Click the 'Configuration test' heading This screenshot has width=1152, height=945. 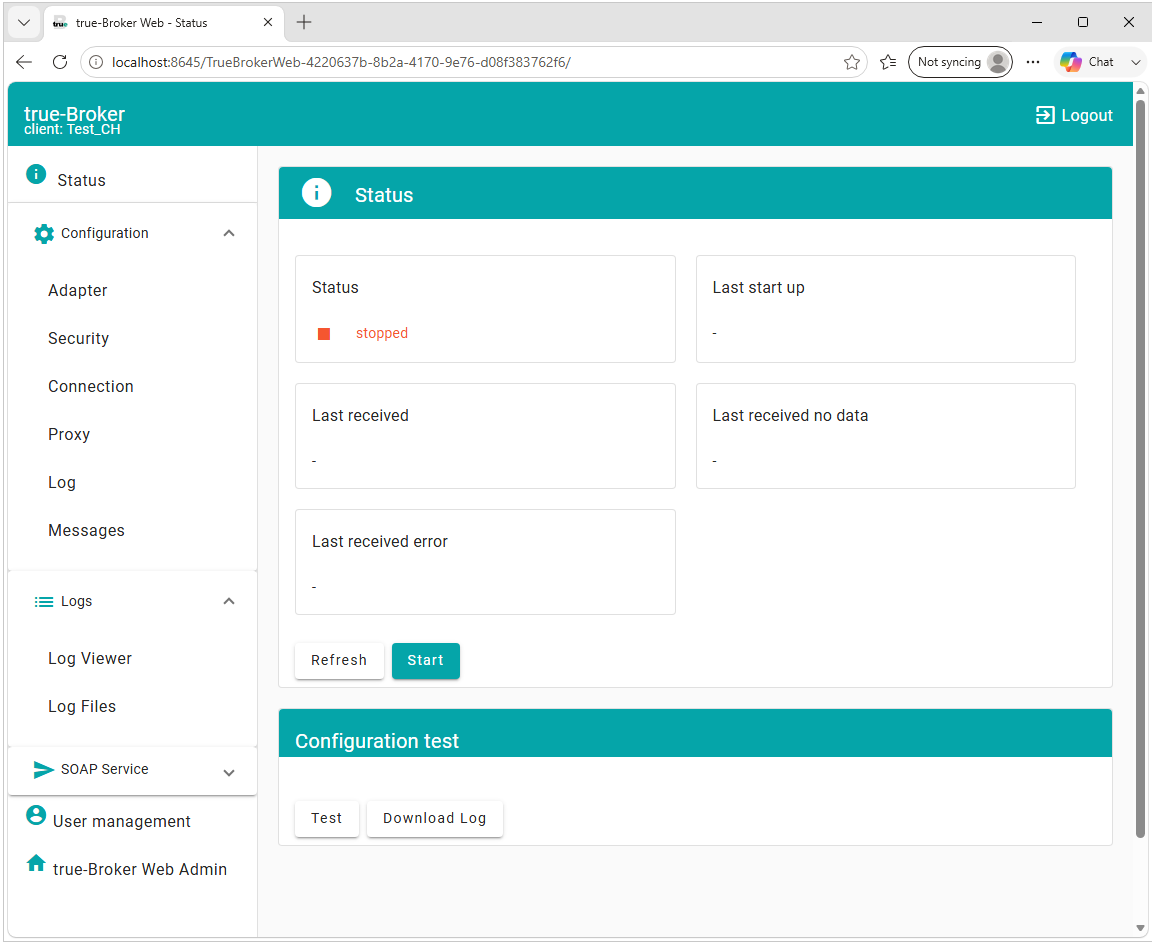coord(377,741)
